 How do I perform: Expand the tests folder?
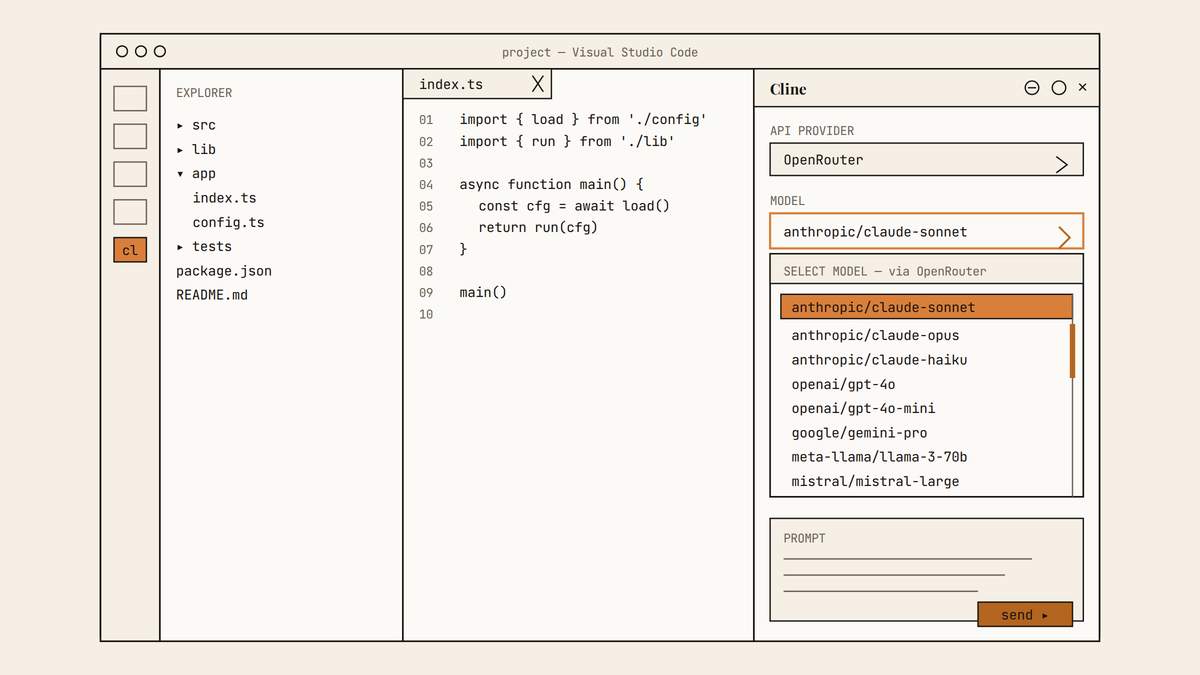204,246
